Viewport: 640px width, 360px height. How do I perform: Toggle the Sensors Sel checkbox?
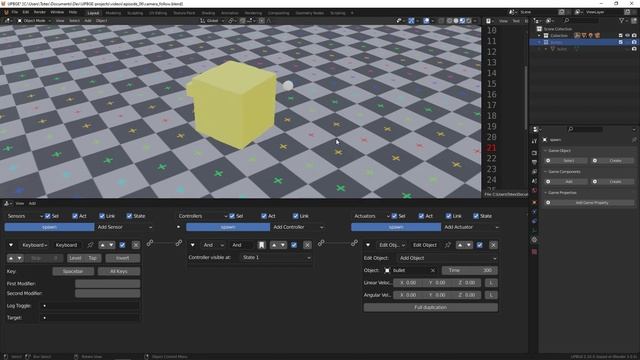tap(48, 216)
